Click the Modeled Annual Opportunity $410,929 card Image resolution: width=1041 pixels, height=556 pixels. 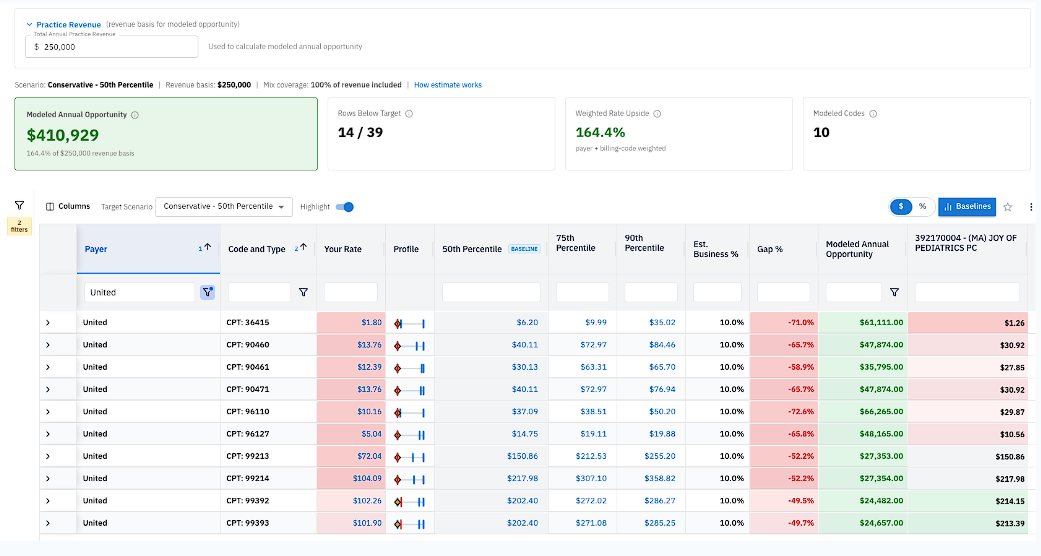(166, 134)
